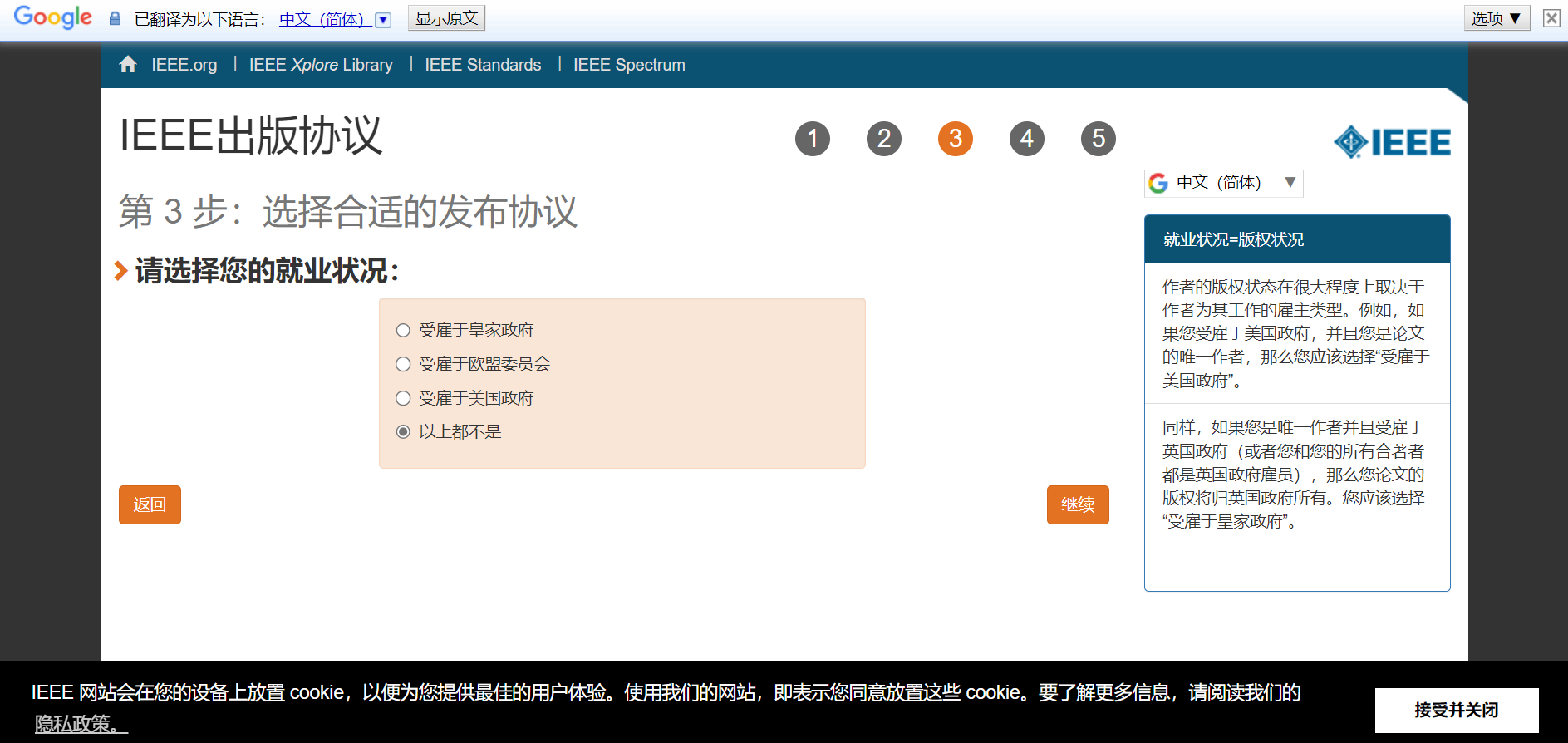Click the Google logo in translate bar
The height and width of the screenshot is (743, 1568).
coord(53,17)
